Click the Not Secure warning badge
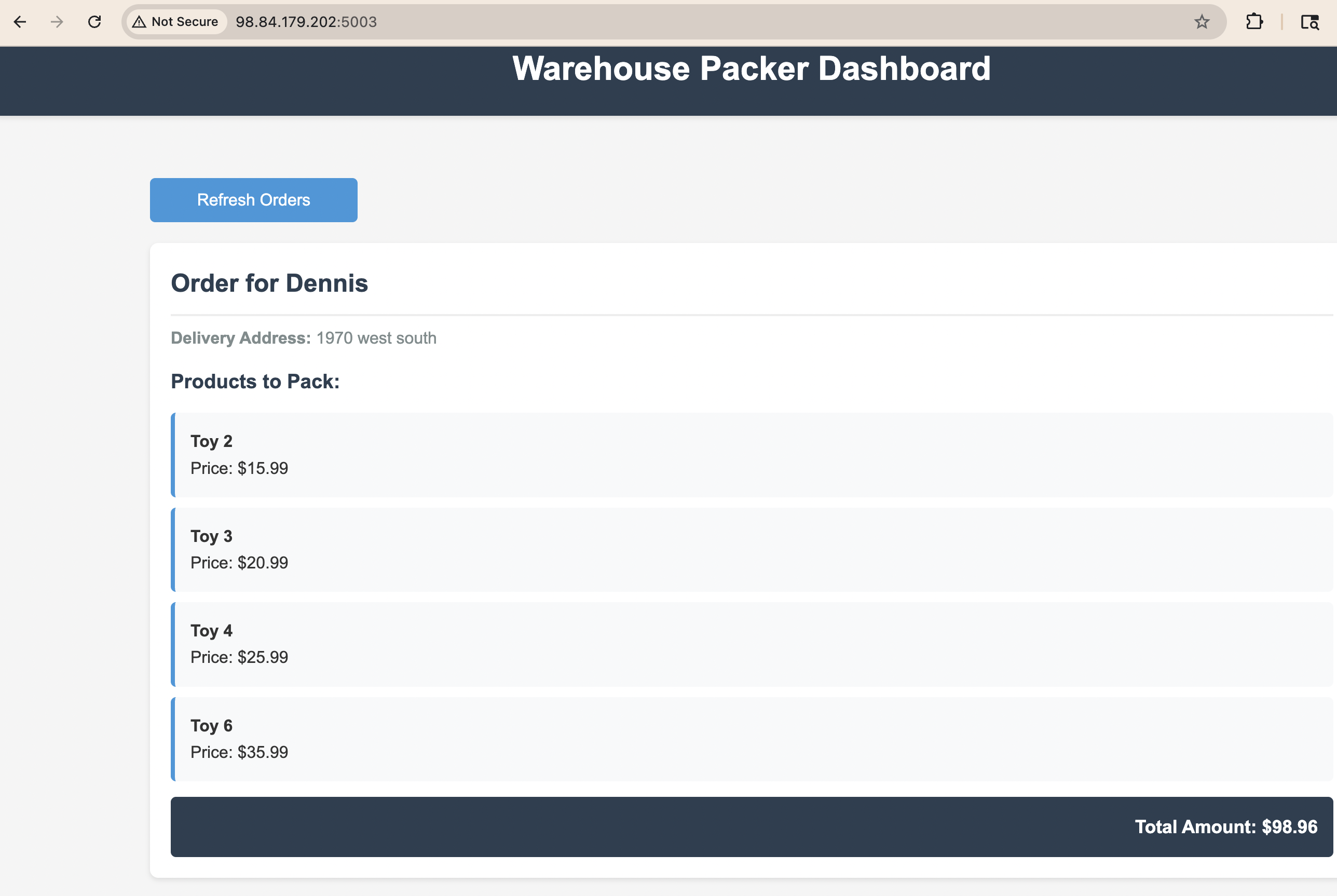The height and width of the screenshot is (896, 1337). (x=175, y=22)
